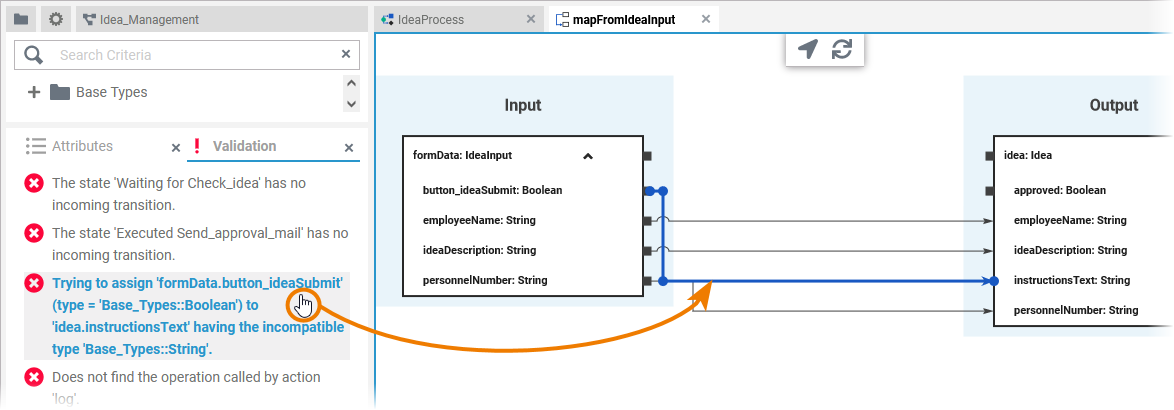Clear the Search Criteria field
1174x410 pixels.
346,54
